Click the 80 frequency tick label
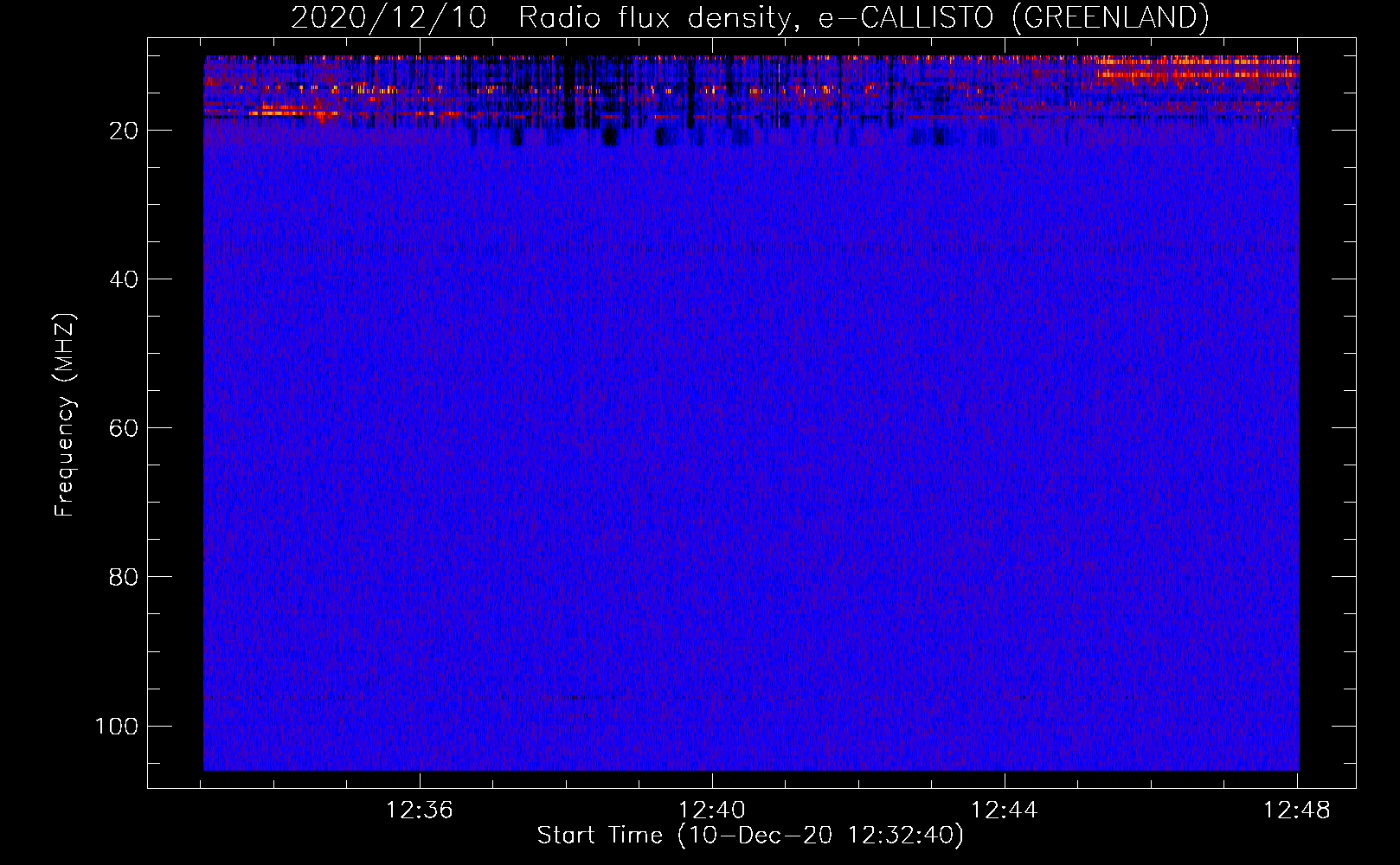1400x865 pixels. 124,577
